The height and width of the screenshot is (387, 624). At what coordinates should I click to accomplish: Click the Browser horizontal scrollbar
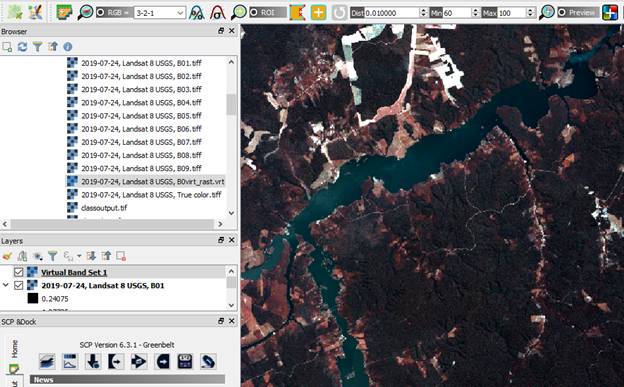pos(112,224)
